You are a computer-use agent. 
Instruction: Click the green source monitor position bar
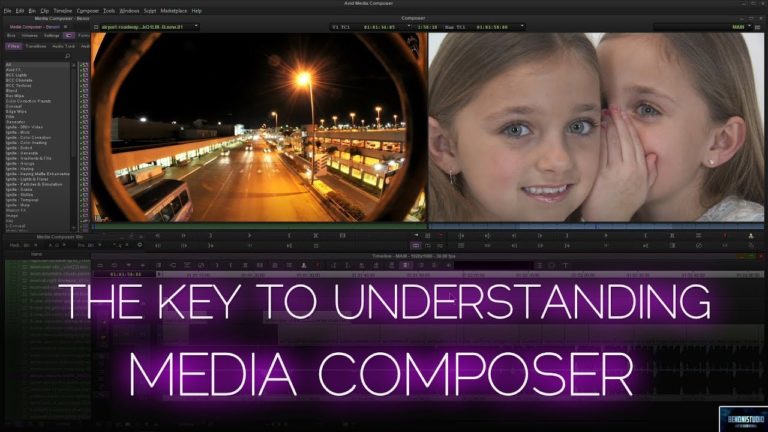259,226
